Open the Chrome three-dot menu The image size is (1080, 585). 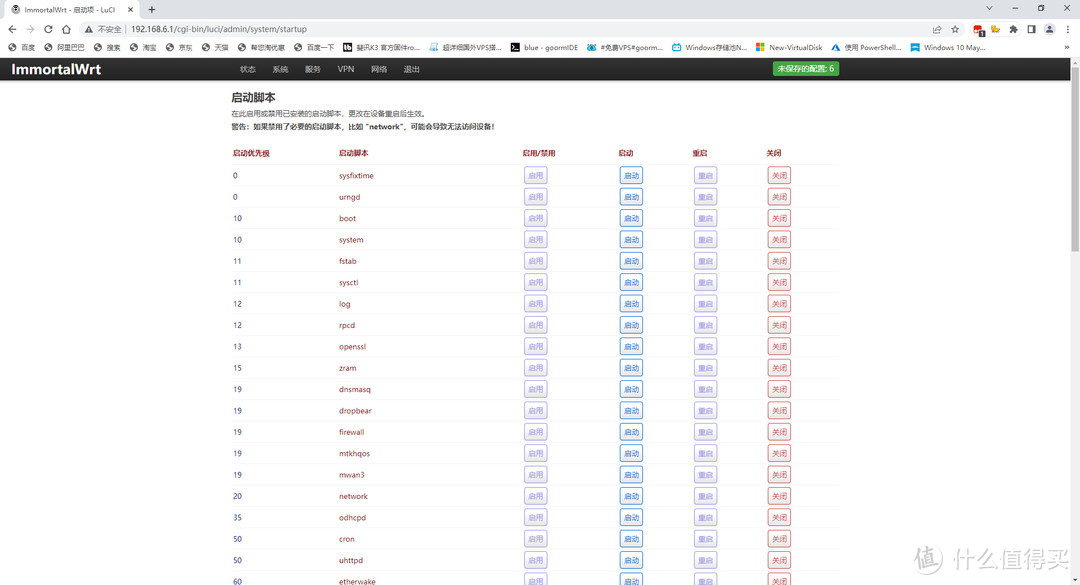coord(1066,29)
